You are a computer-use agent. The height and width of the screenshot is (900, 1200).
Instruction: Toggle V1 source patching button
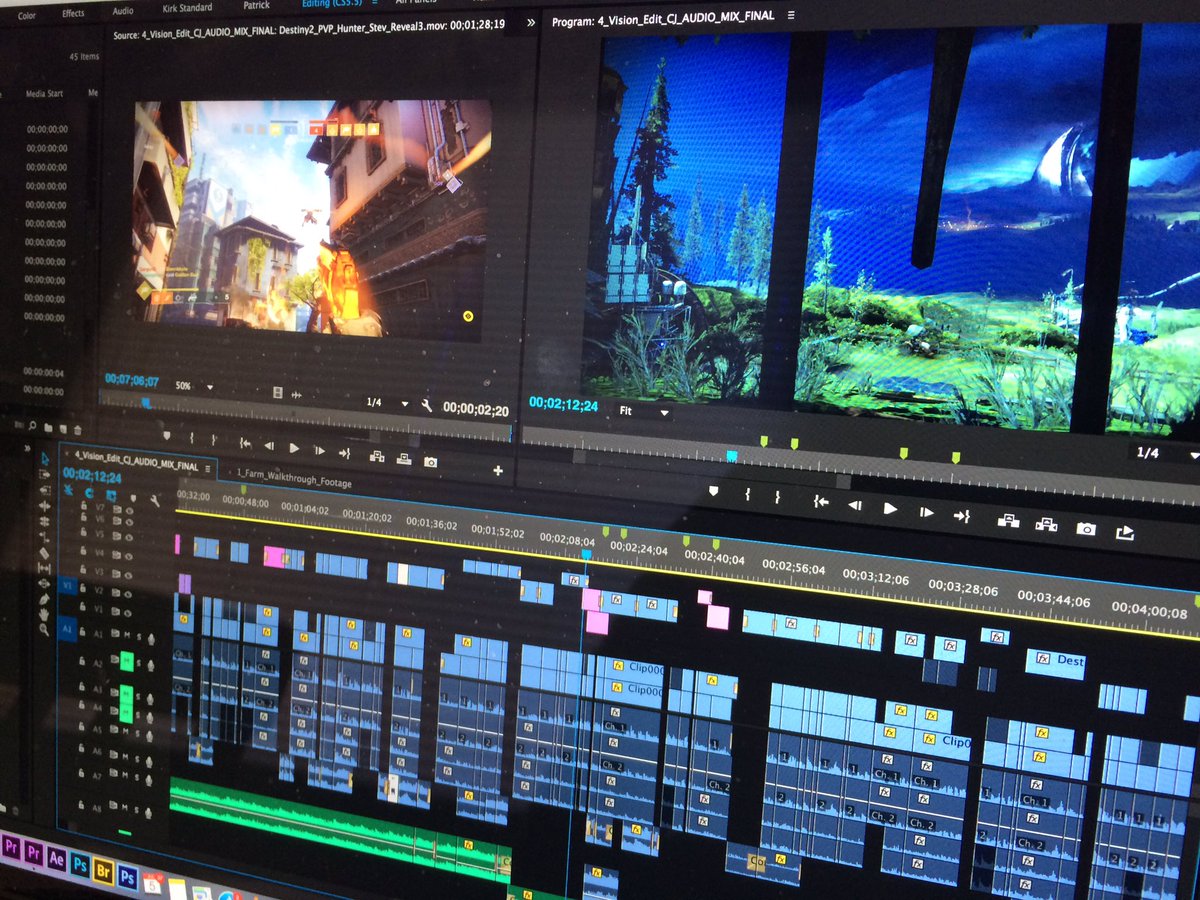(68, 586)
